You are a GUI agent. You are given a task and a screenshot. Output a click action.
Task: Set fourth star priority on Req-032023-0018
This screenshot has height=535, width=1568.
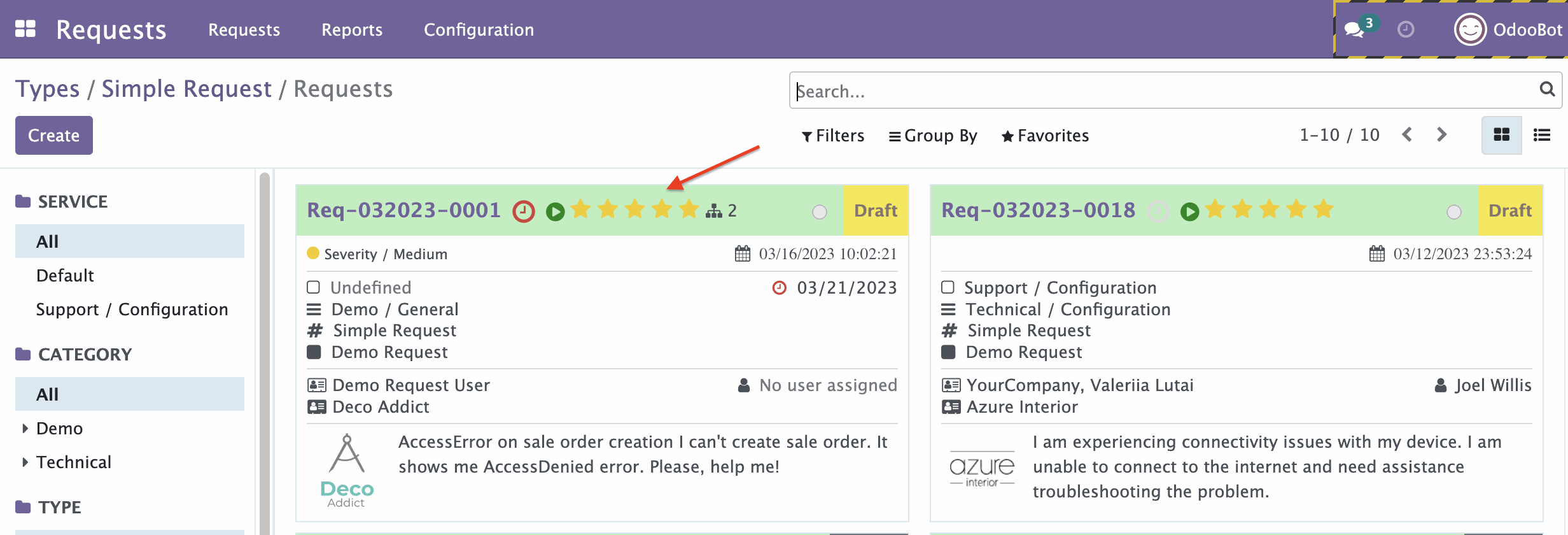tap(1296, 209)
